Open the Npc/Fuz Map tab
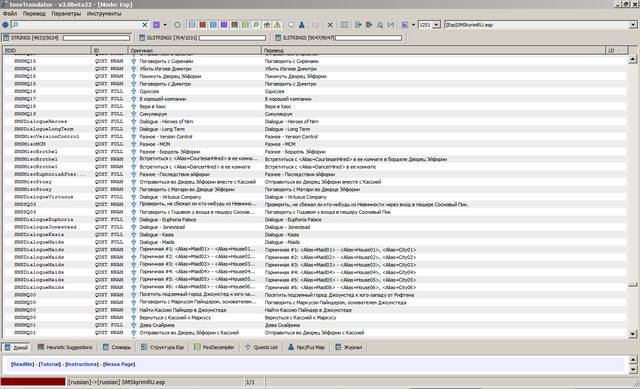640x389 pixels. click(x=307, y=347)
